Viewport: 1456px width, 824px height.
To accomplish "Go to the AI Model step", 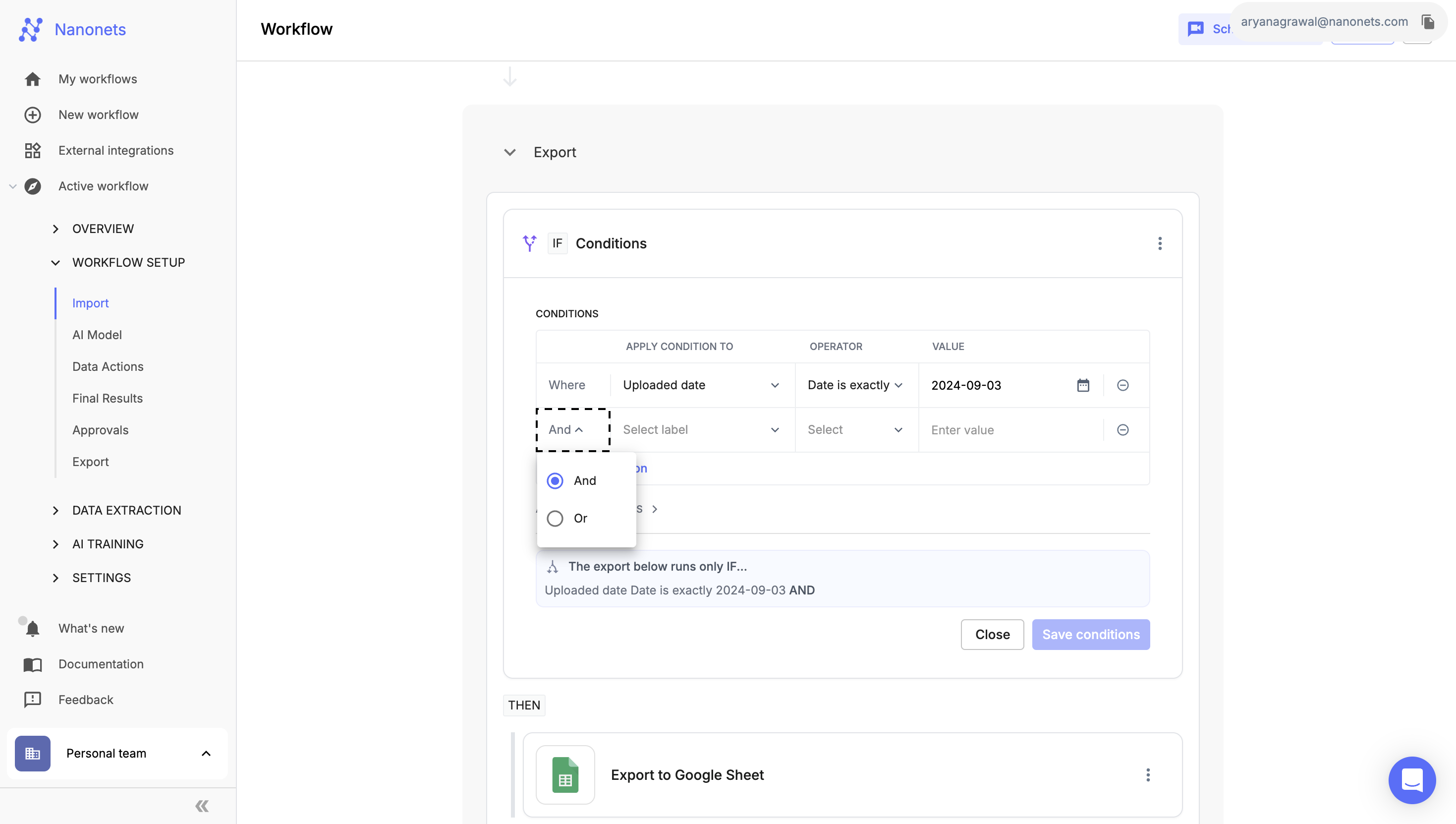I will 97,335.
